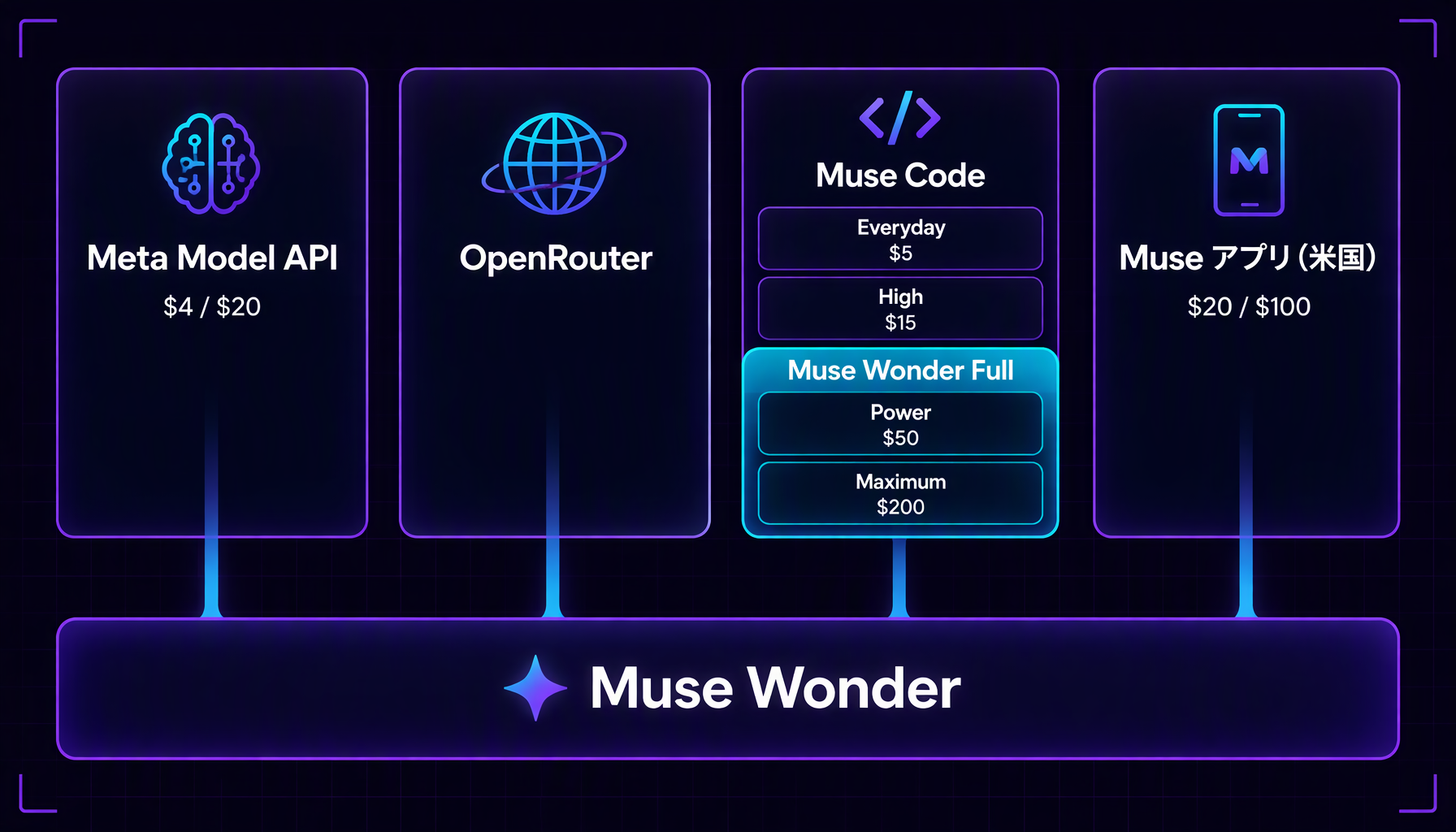Viewport: 1456px width, 832px height.
Task: Click the phone icon with M logo
Action: pos(1249,160)
